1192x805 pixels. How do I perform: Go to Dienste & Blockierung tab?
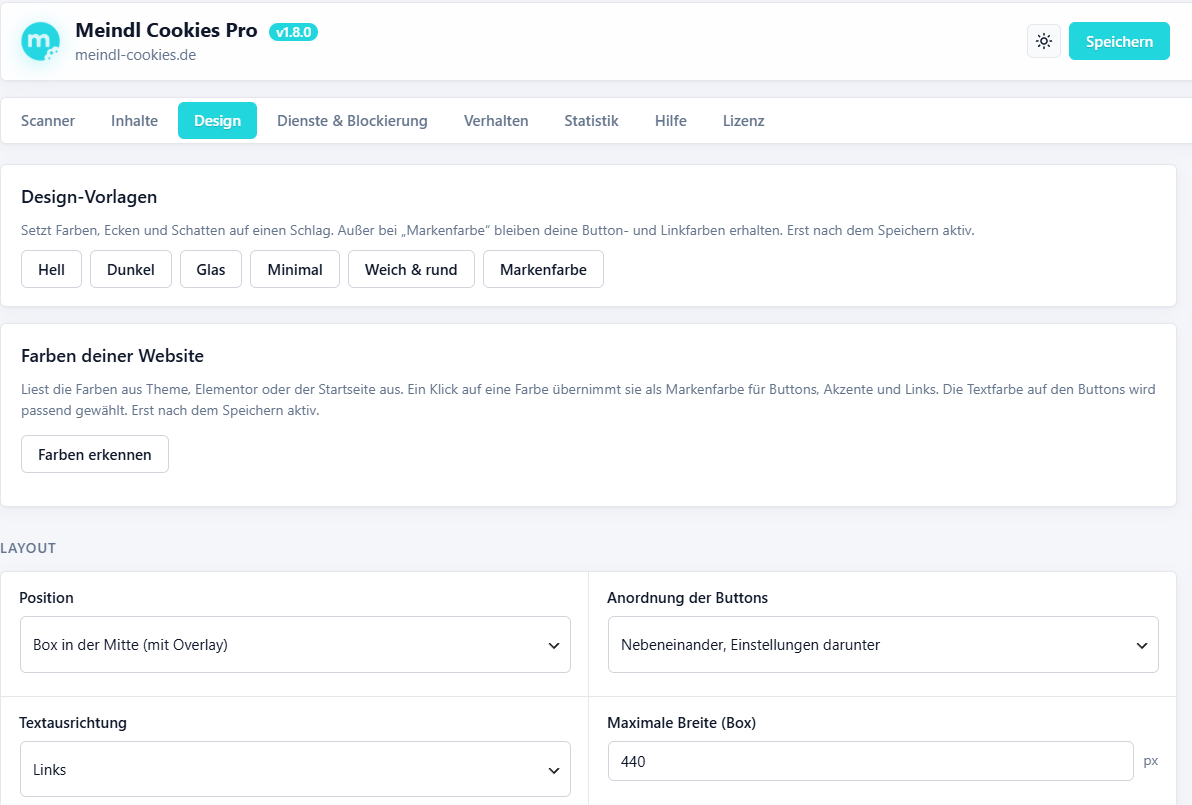352,121
